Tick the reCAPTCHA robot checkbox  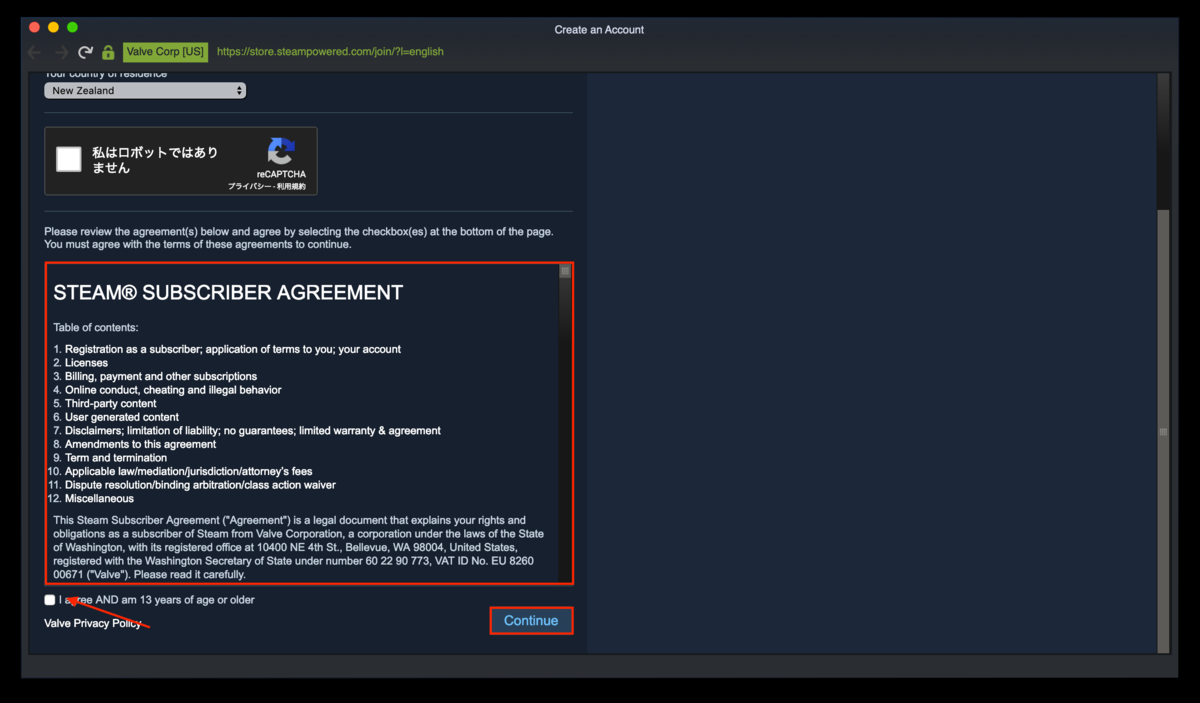pos(69,159)
